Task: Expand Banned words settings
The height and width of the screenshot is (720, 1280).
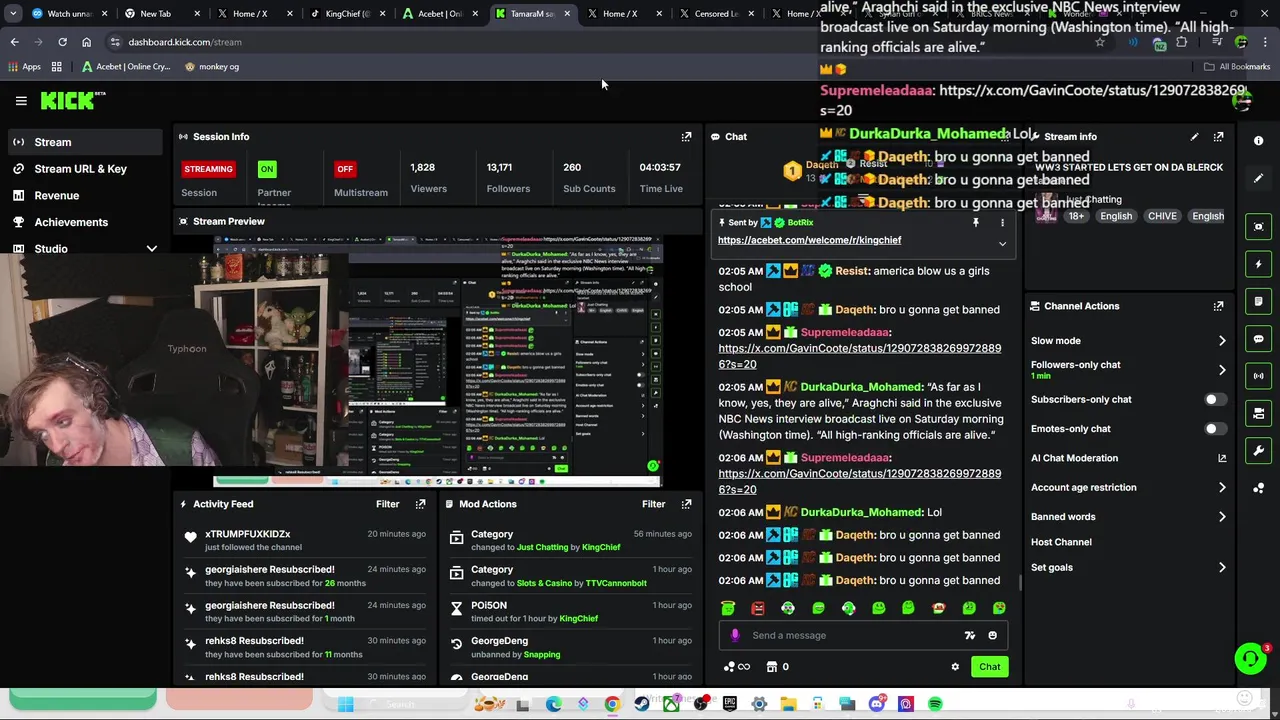Action: click(1222, 517)
